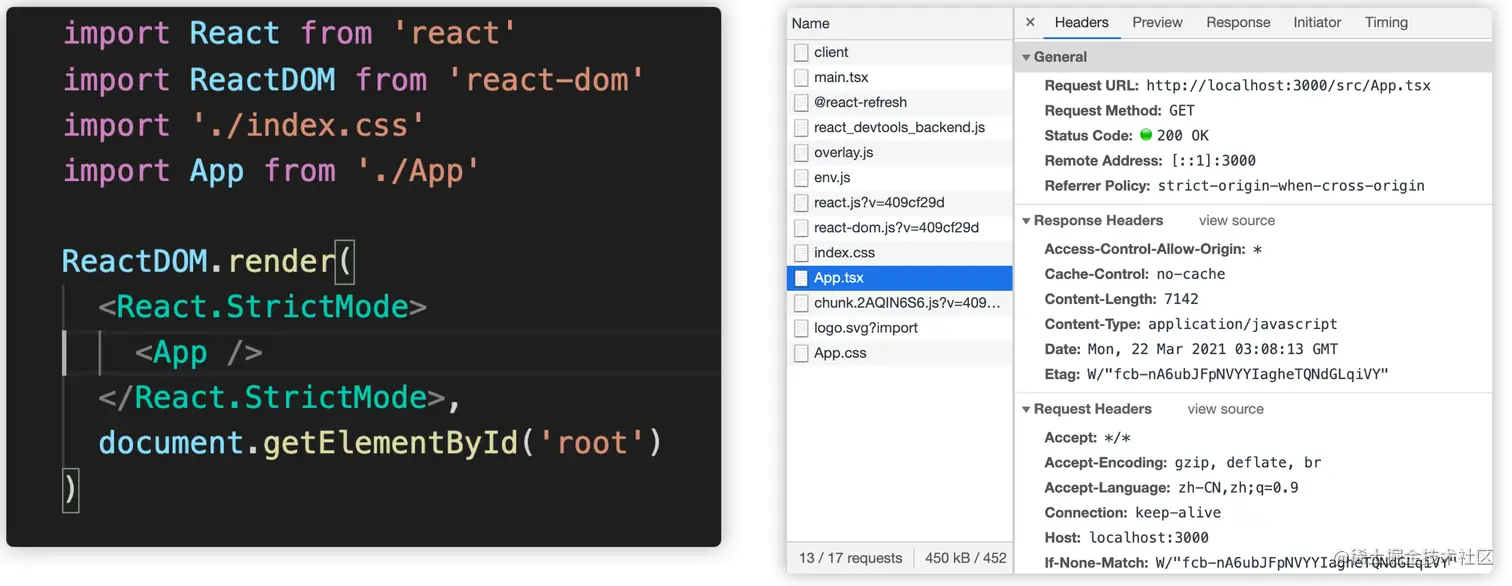Click view source for Response Headers
The width and height of the screenshot is (1512, 586).
tap(1237, 221)
